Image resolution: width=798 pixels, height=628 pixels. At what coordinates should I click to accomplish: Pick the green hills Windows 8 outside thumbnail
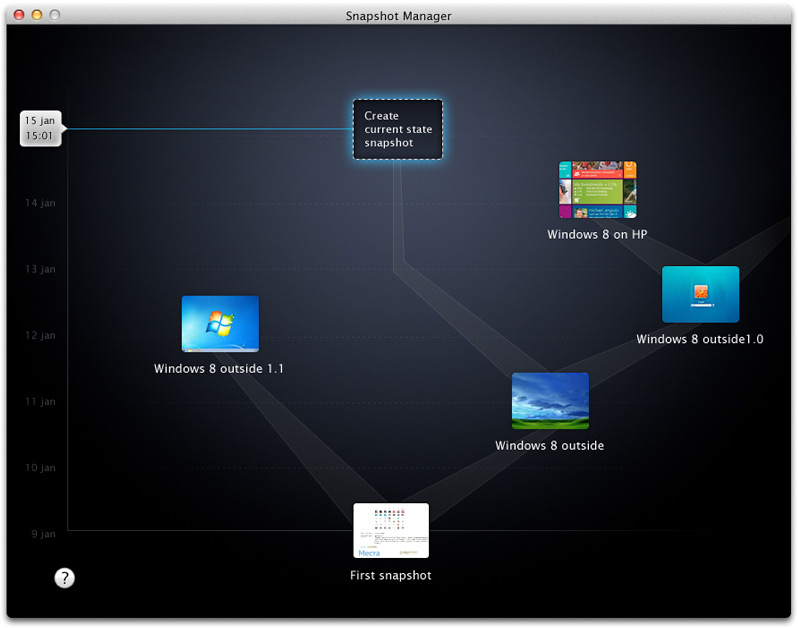550,401
